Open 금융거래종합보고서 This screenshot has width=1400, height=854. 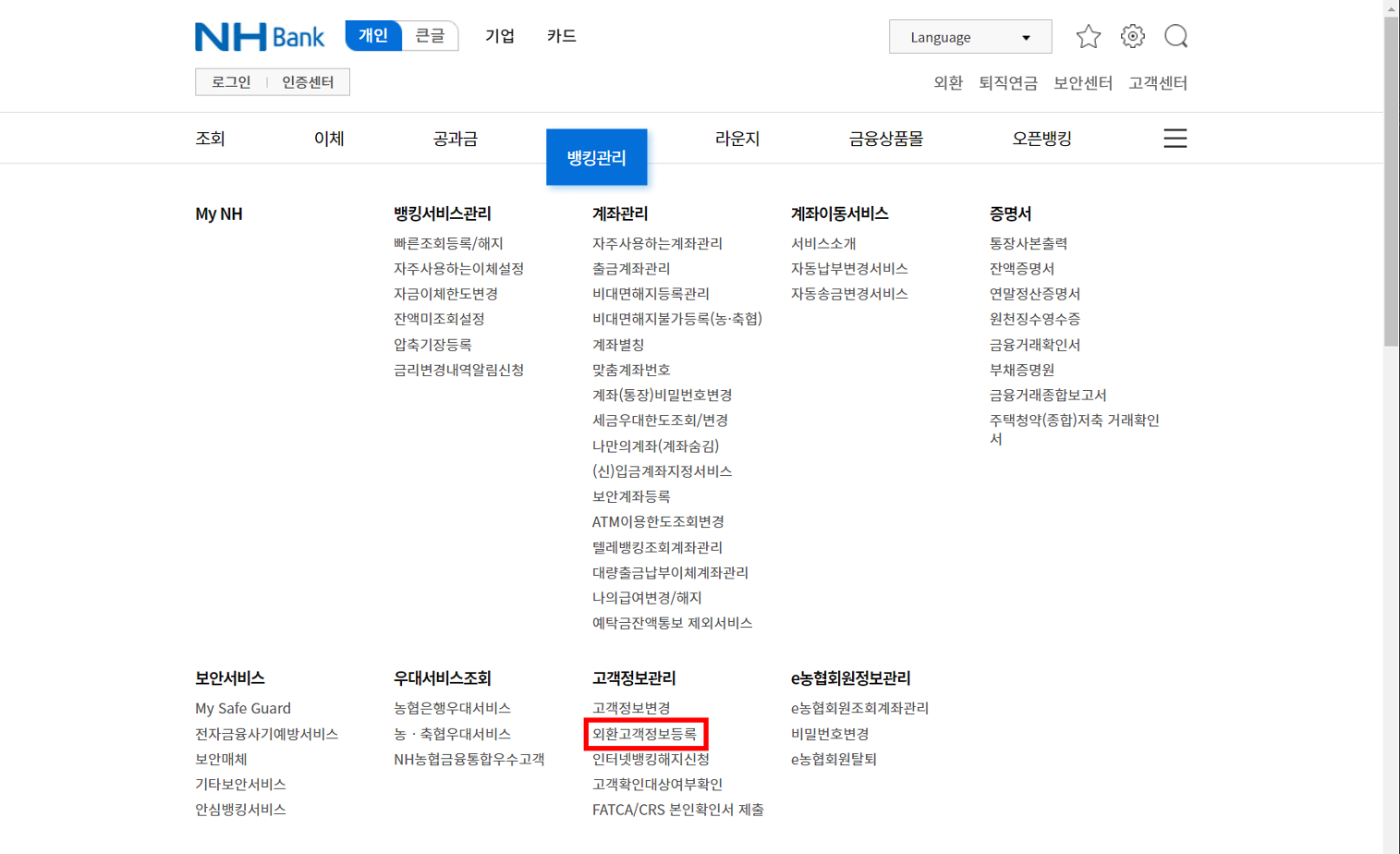1048,395
